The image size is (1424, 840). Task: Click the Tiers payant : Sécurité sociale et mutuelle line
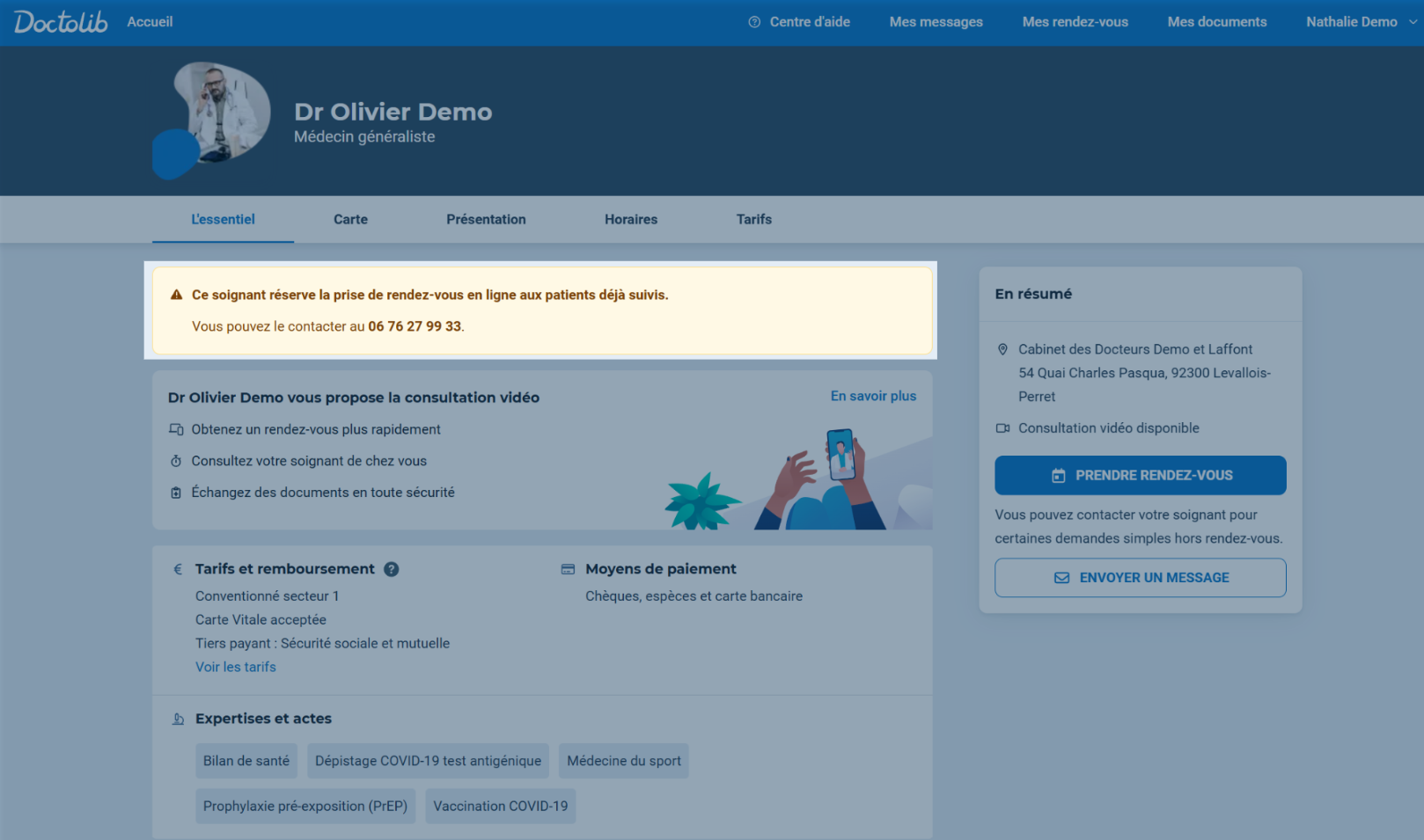pyautogui.click(x=322, y=643)
